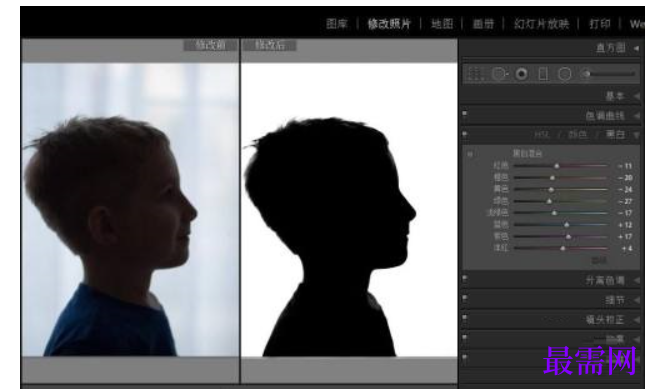Click the before photo of the boy
655x392 pixels.
coord(130,210)
